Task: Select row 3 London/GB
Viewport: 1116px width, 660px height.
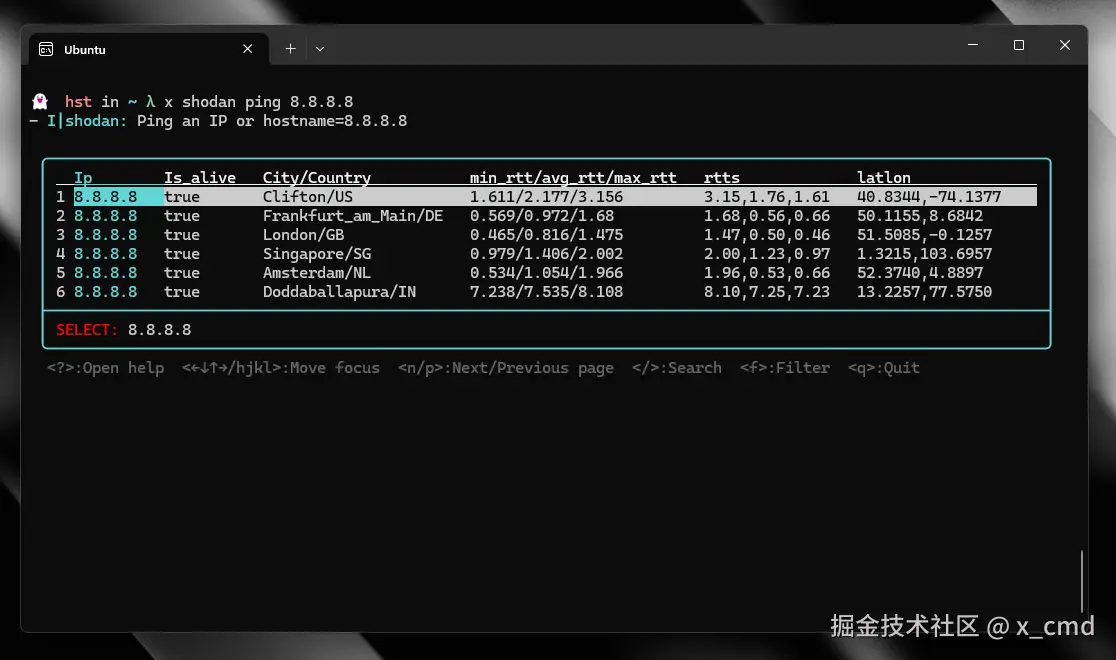Action: (x=546, y=235)
